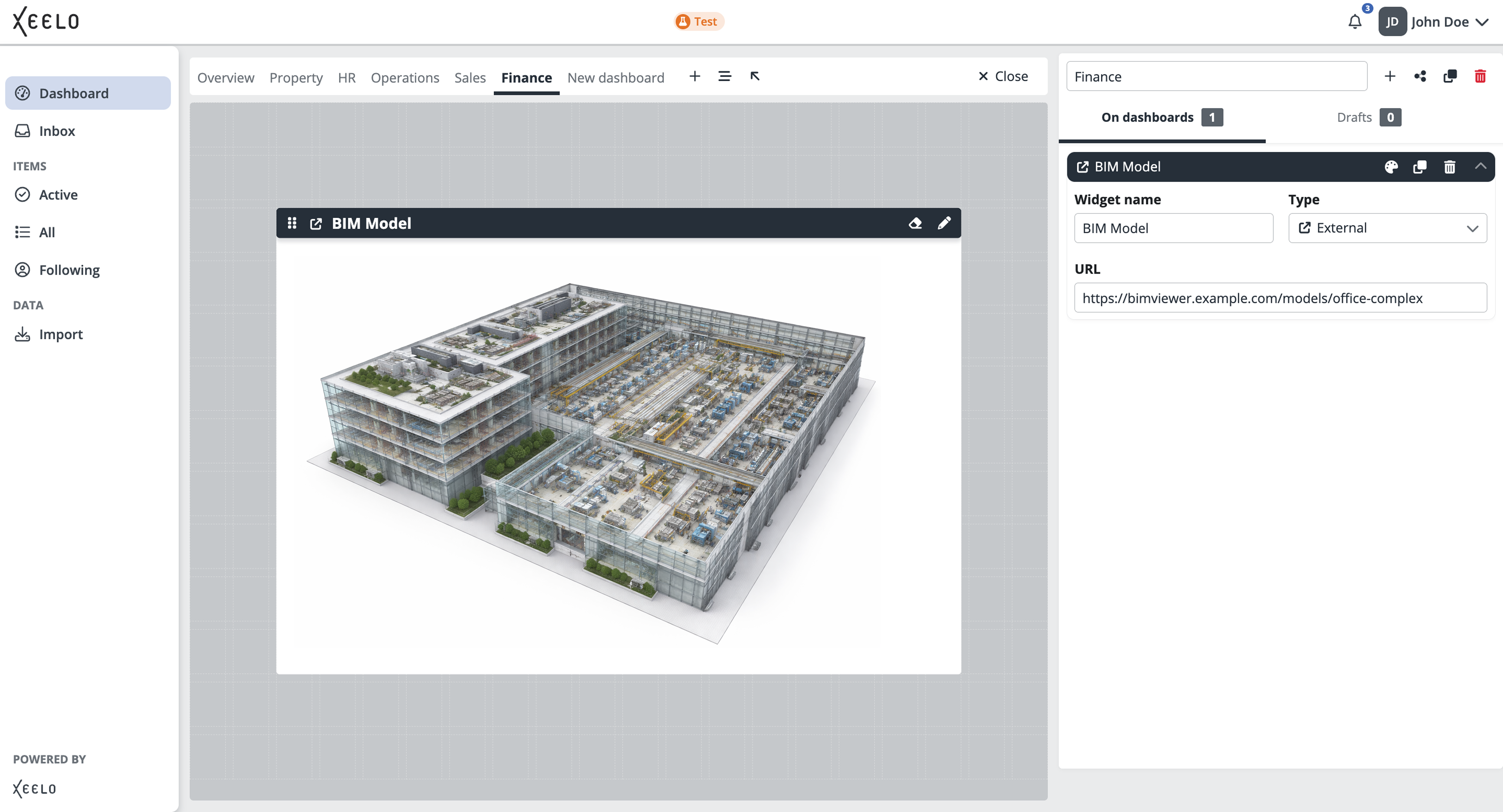Click the share icon next to Finance name field

(1420, 76)
